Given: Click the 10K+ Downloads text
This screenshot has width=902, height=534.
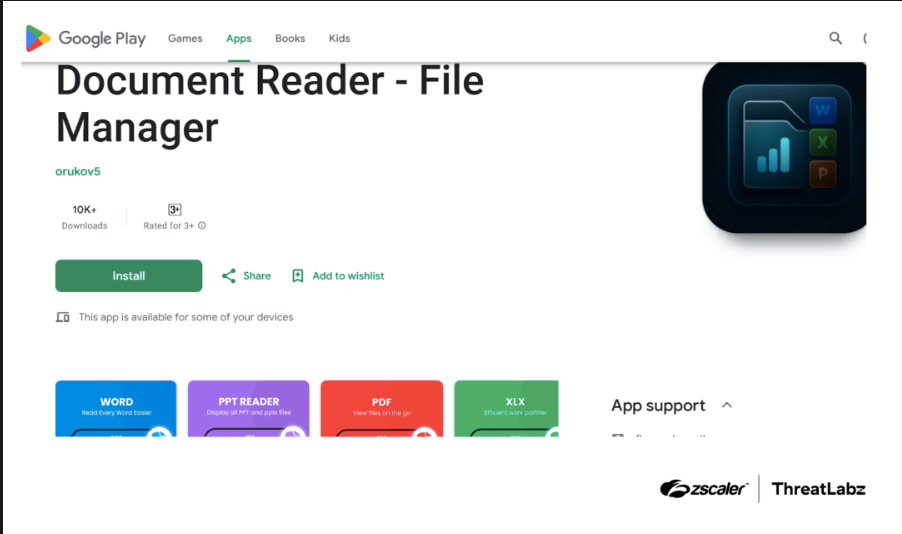Looking at the screenshot, I should coord(85,217).
